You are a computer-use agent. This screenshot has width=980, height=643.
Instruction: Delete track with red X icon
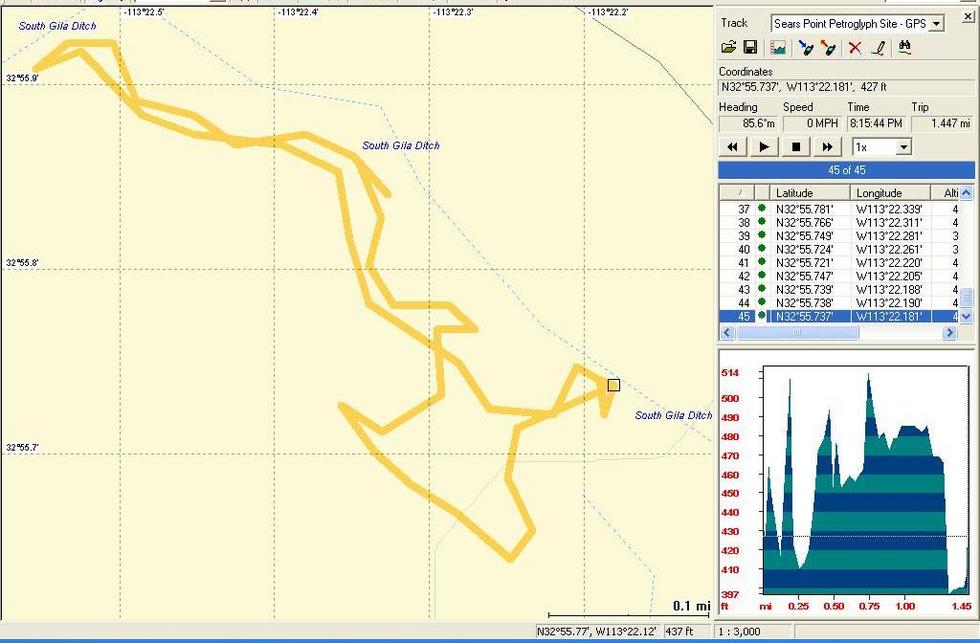855,47
